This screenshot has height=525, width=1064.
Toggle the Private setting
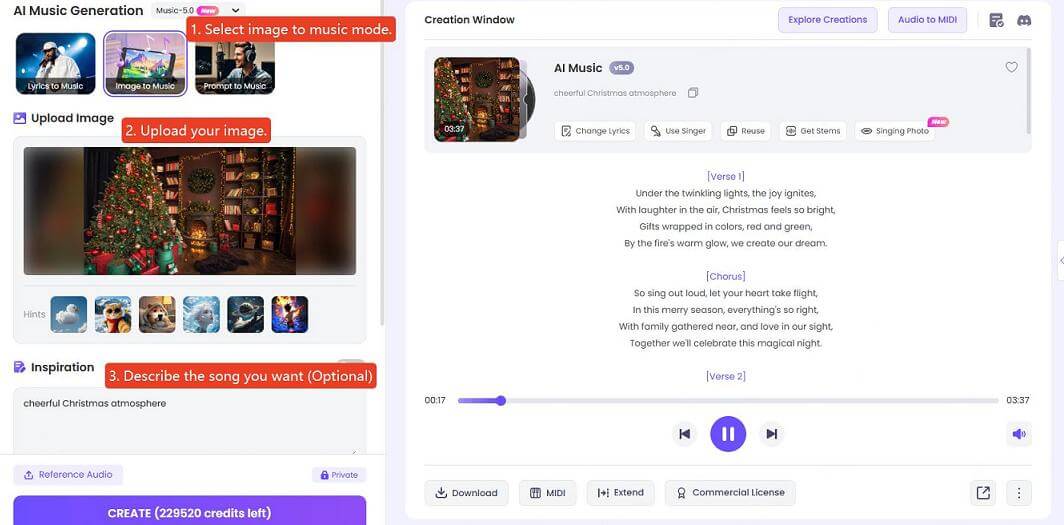pyautogui.click(x=339, y=475)
